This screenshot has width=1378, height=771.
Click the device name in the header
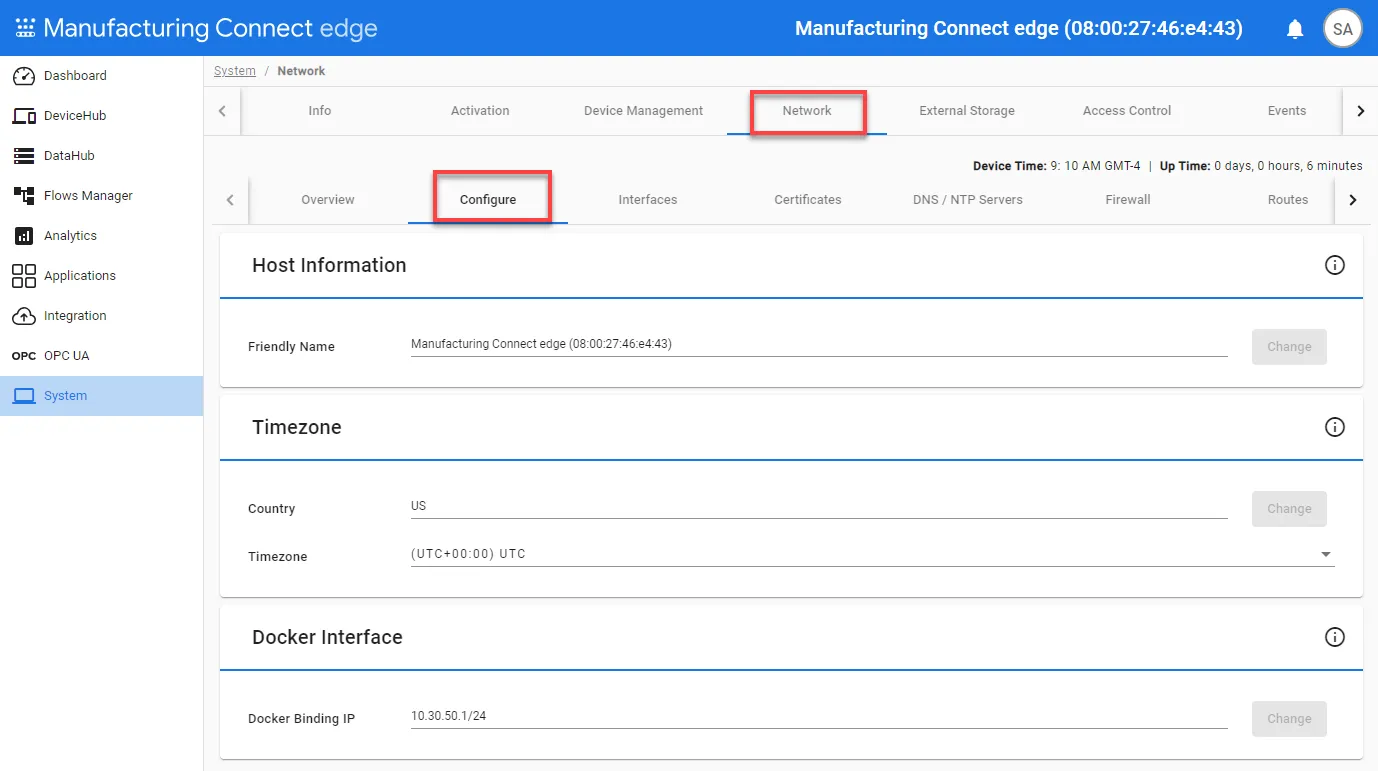[x=1019, y=28]
